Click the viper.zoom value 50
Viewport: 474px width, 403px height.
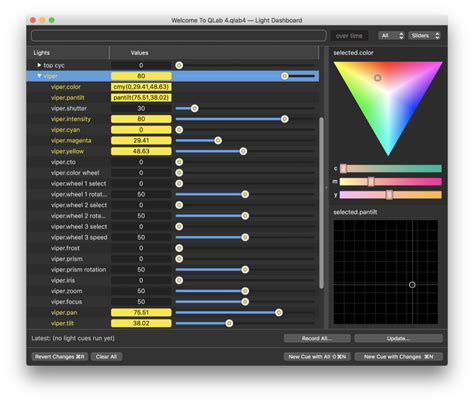point(141,291)
